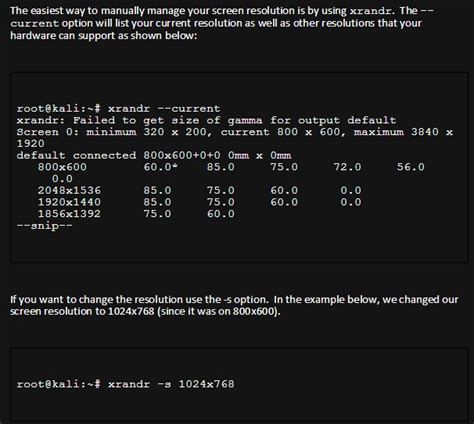
Task: Click the lone '1920' line in the terminal output
Action: [x=31, y=144]
